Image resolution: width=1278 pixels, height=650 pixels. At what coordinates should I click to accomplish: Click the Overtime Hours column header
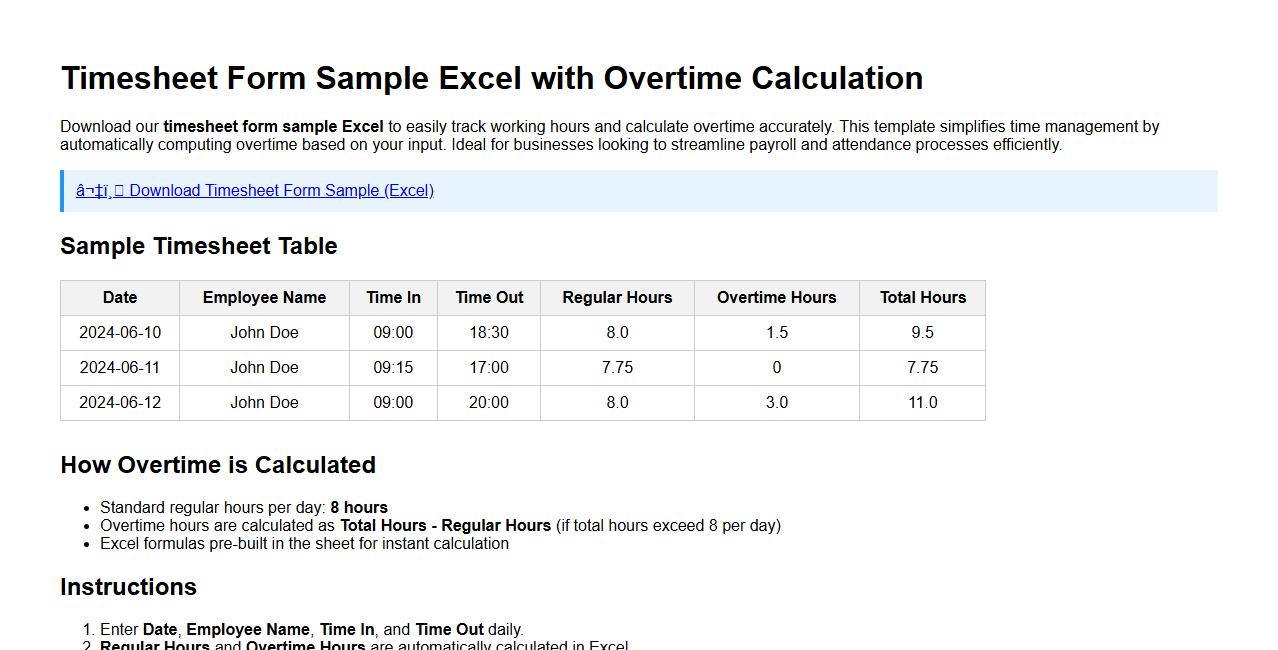coord(776,297)
